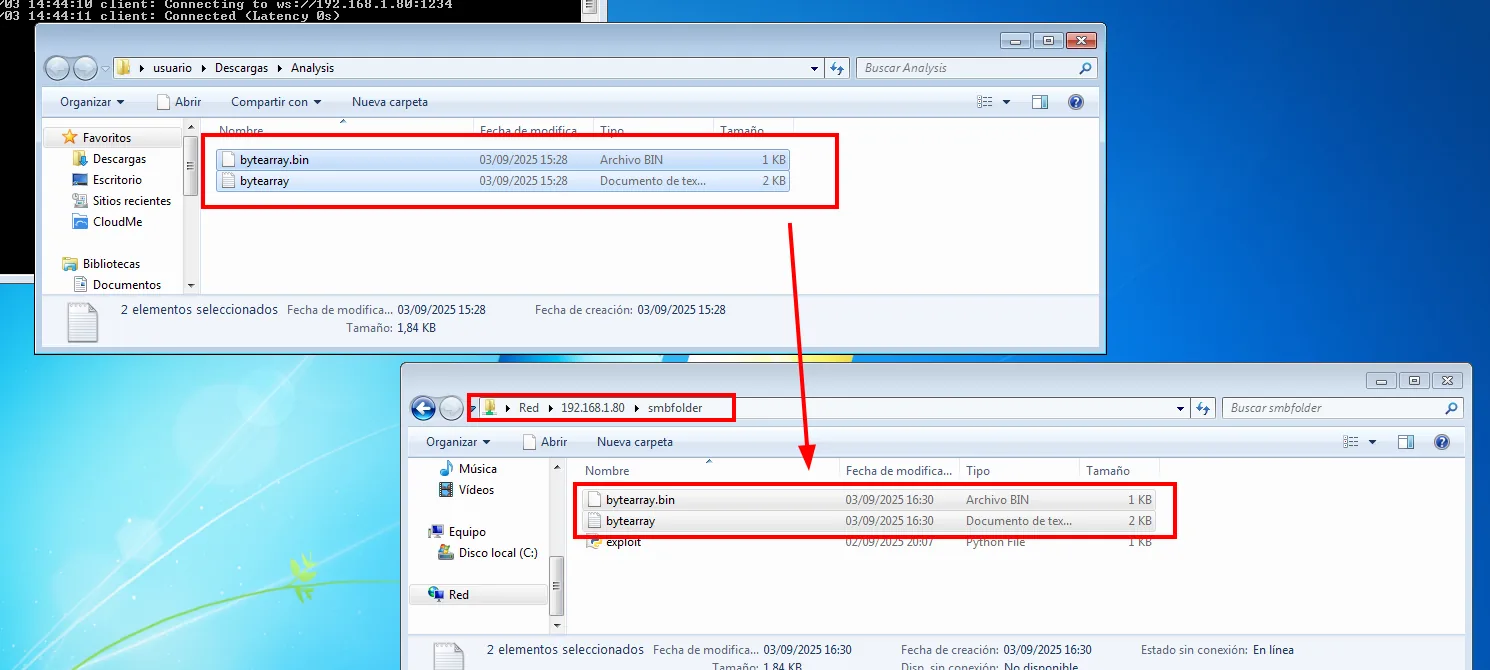Toggle preview pane in smbfolder window
The image size is (1490, 670).
point(1405,442)
